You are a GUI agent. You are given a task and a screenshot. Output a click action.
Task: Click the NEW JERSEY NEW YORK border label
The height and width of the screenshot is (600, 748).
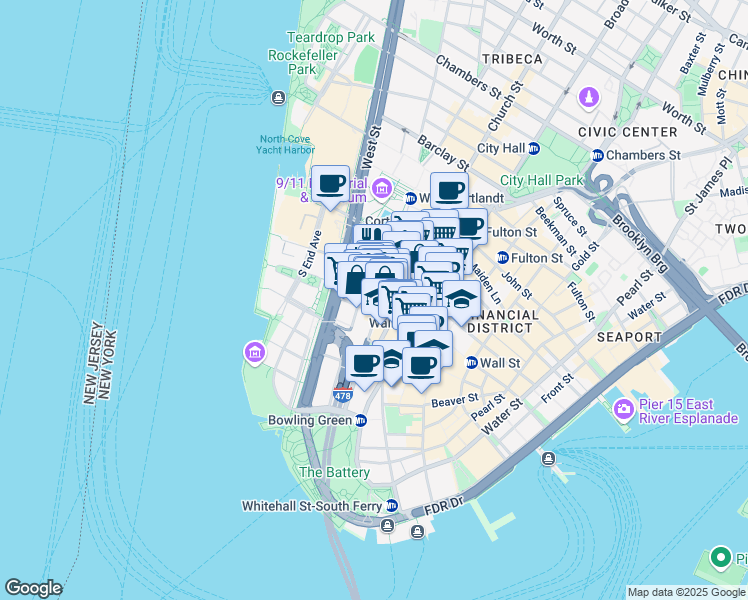click(x=100, y=363)
